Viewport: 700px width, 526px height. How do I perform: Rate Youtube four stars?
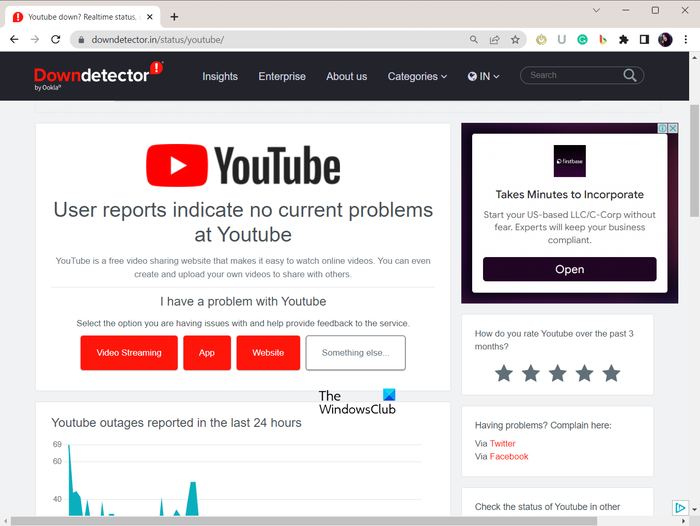[584, 373]
